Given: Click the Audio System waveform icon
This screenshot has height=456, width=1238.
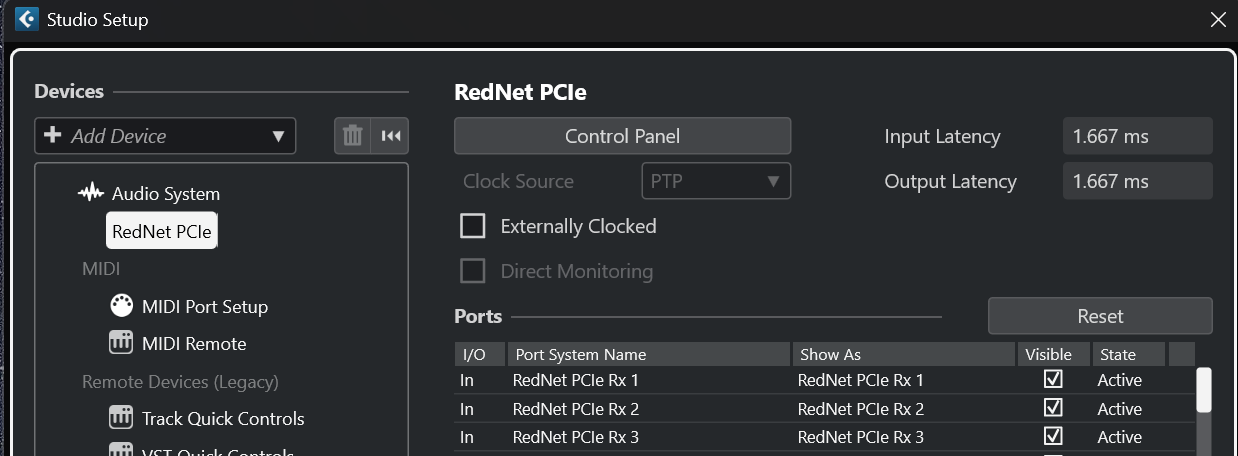Looking at the screenshot, I should pyautogui.click(x=91, y=193).
